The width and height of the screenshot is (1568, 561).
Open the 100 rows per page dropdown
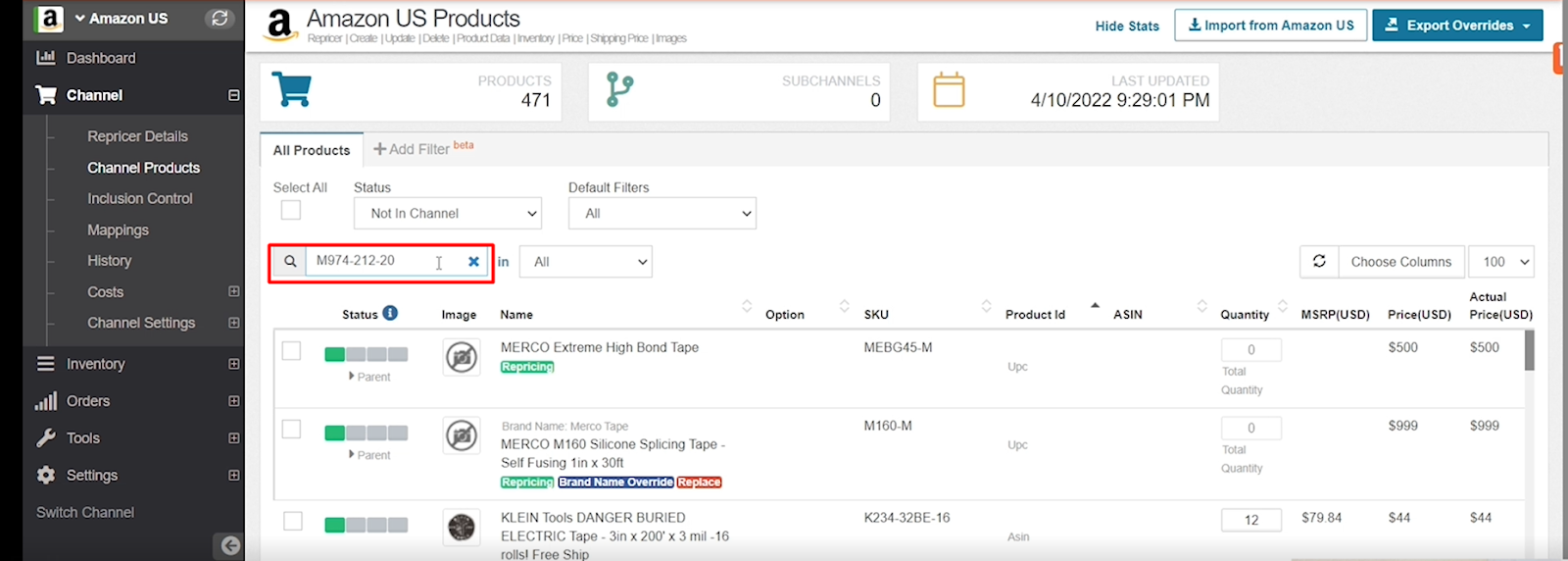pos(1502,262)
